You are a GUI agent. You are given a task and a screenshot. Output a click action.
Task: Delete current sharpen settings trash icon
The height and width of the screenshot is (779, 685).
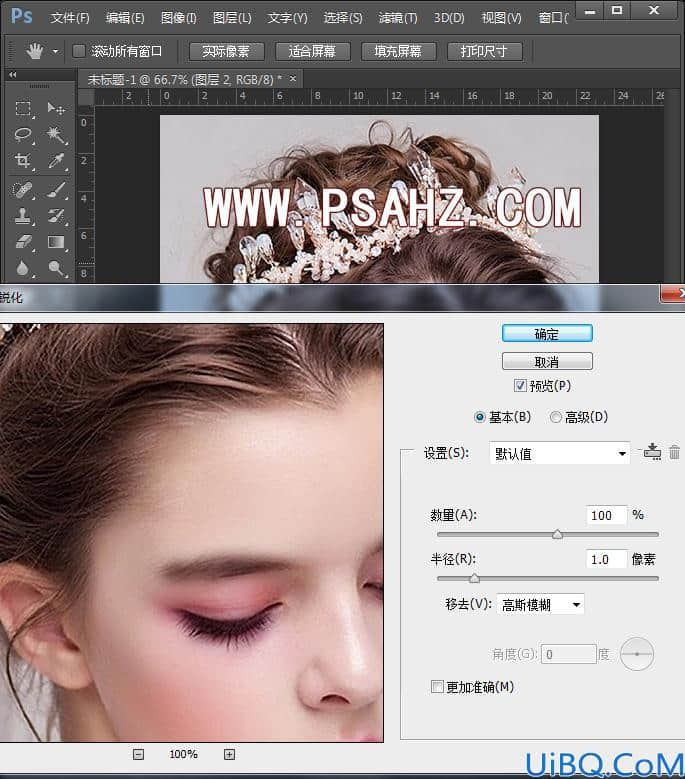674,452
